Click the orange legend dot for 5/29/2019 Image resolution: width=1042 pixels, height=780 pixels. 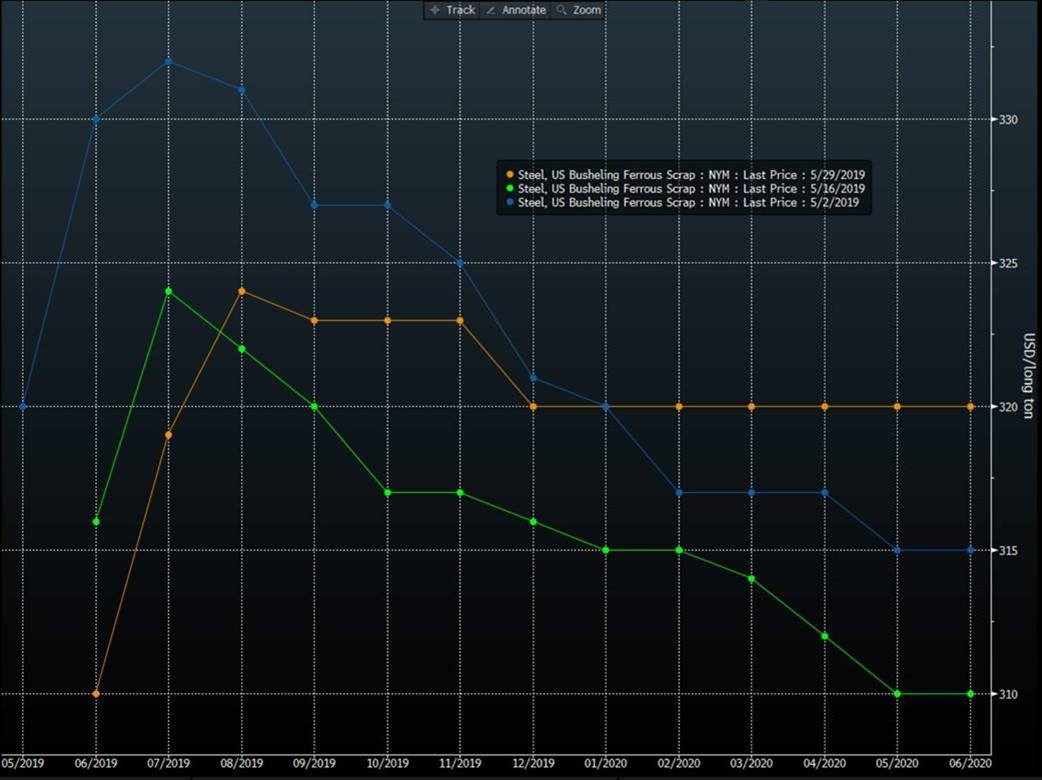click(x=510, y=175)
